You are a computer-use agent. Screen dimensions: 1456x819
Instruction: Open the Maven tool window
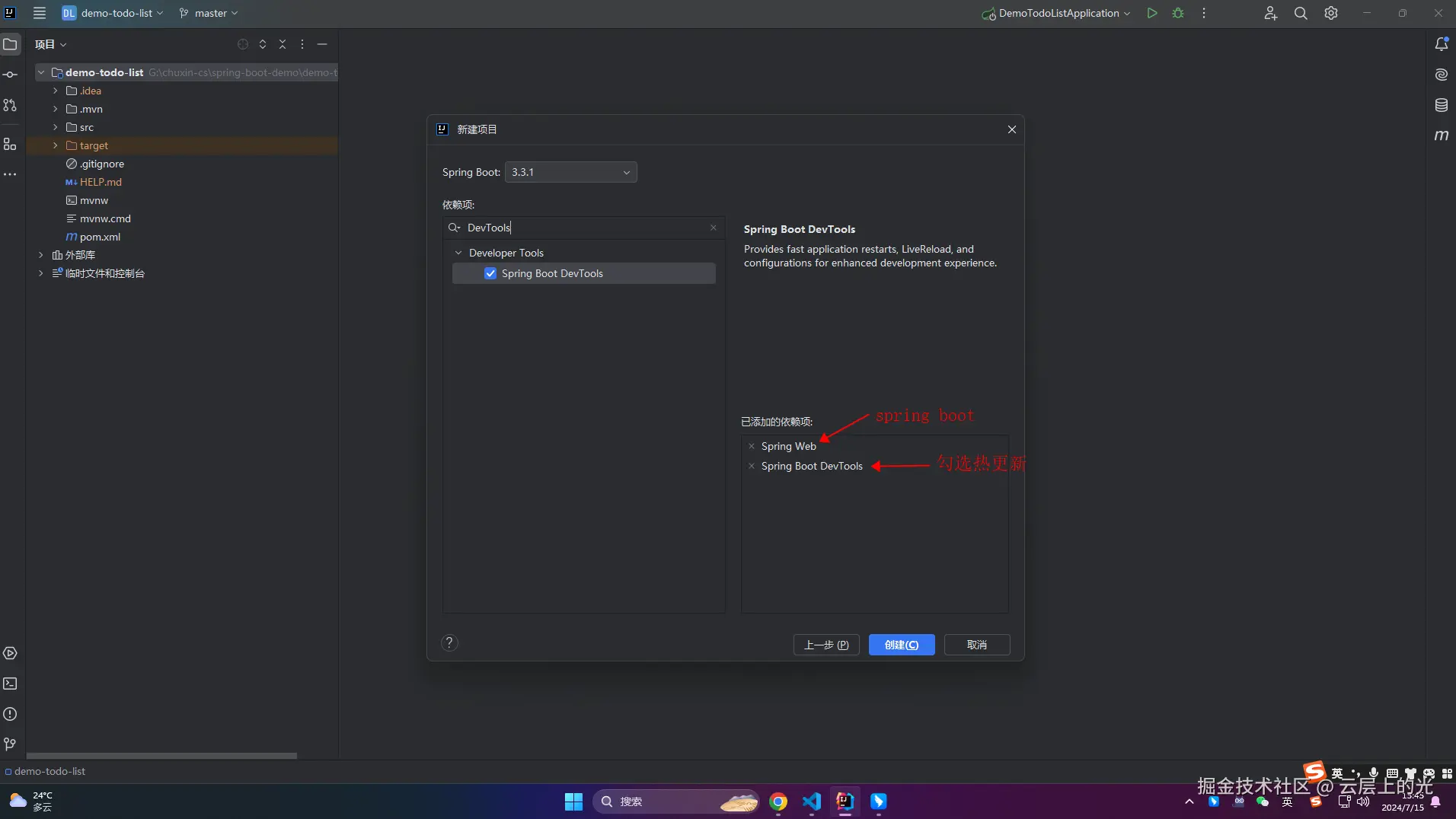point(1442,135)
